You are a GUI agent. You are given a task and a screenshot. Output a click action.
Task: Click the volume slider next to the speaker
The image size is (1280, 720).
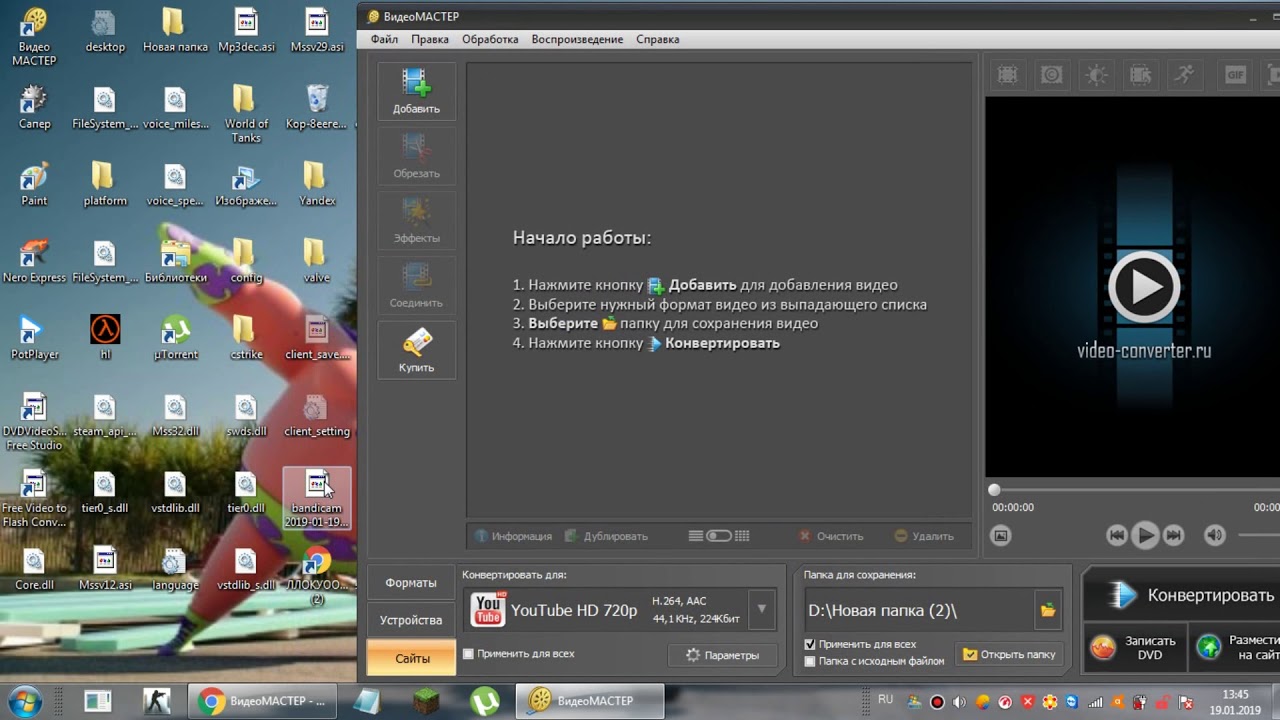click(x=1258, y=536)
